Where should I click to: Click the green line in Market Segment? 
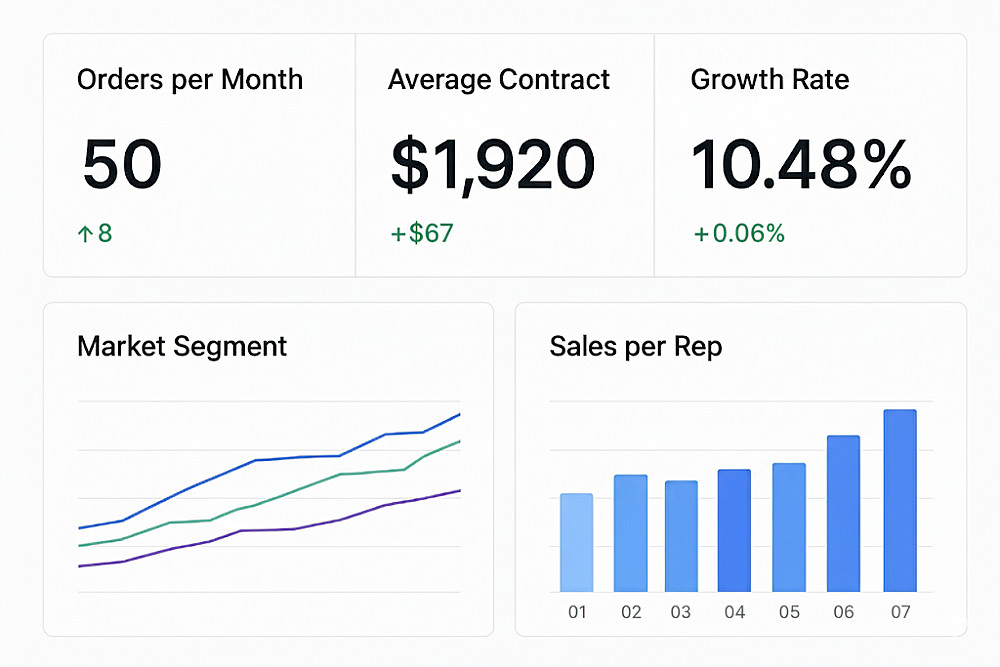click(x=300, y=490)
